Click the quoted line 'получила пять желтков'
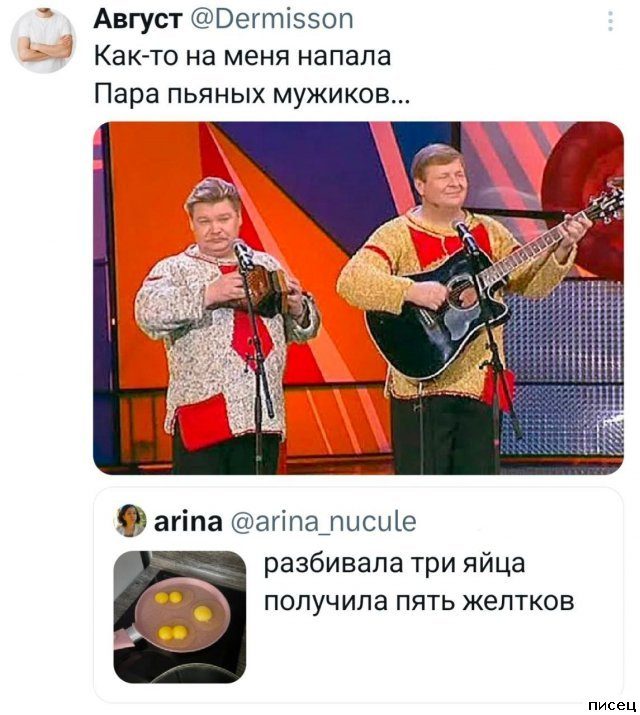This screenshot has height=715, width=640. [x=418, y=601]
